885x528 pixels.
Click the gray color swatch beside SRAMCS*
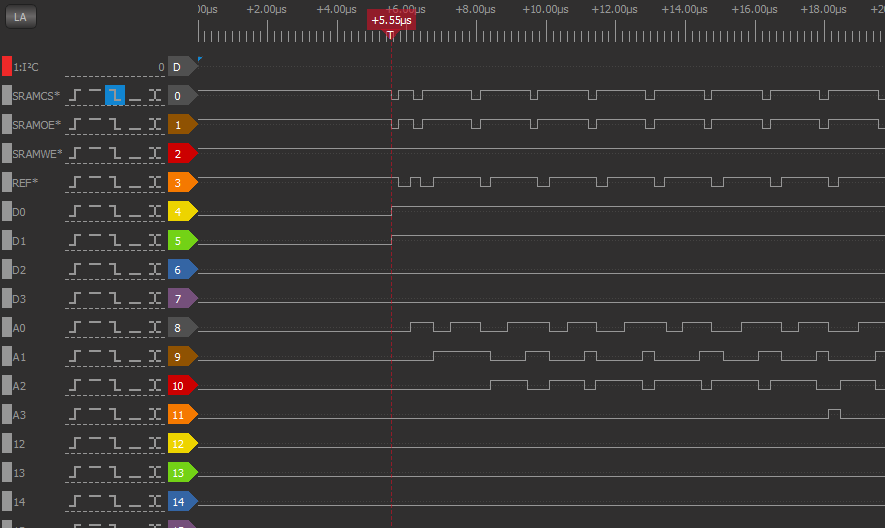(x=7, y=95)
